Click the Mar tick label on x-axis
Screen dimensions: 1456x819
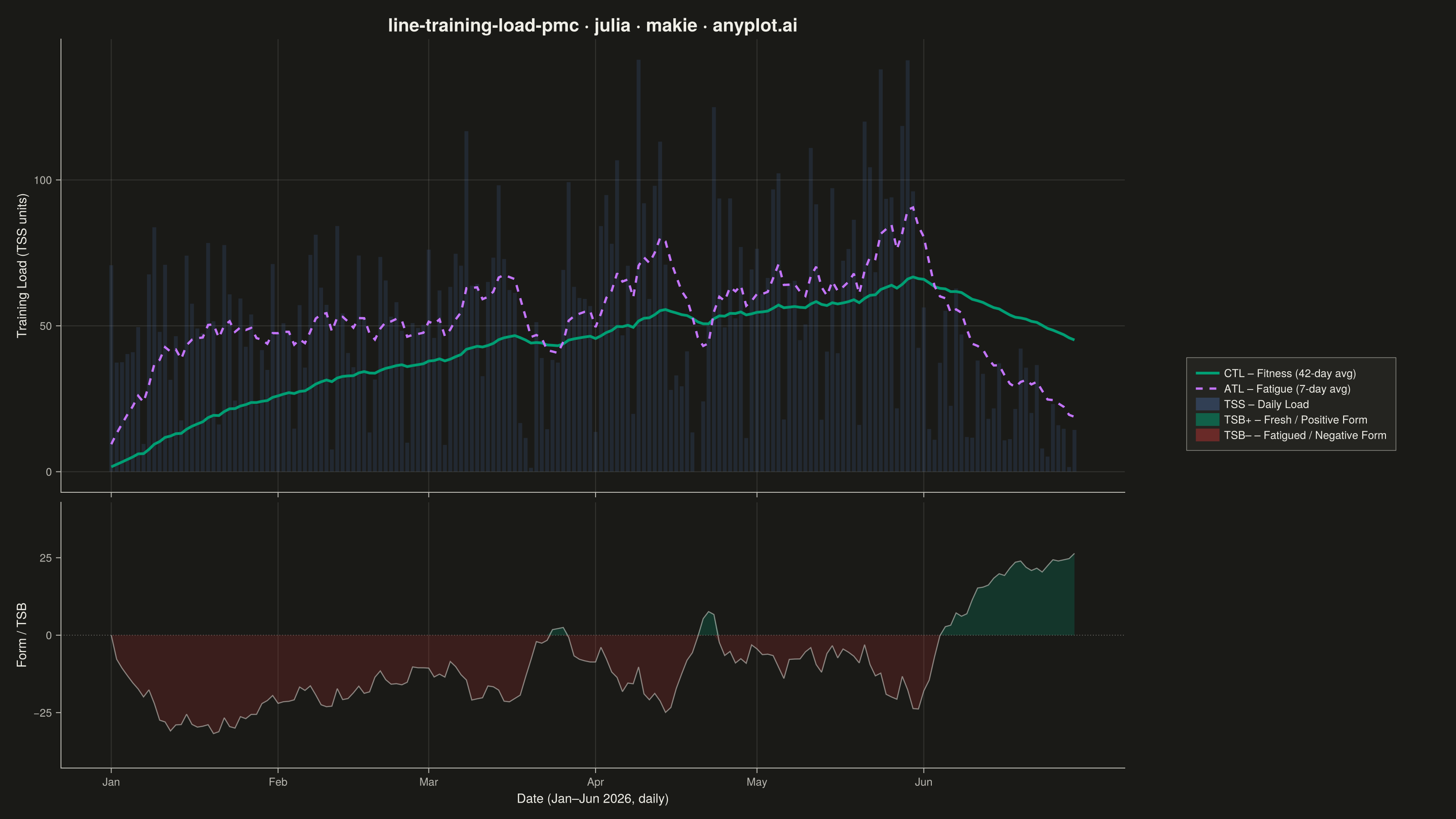[429, 782]
